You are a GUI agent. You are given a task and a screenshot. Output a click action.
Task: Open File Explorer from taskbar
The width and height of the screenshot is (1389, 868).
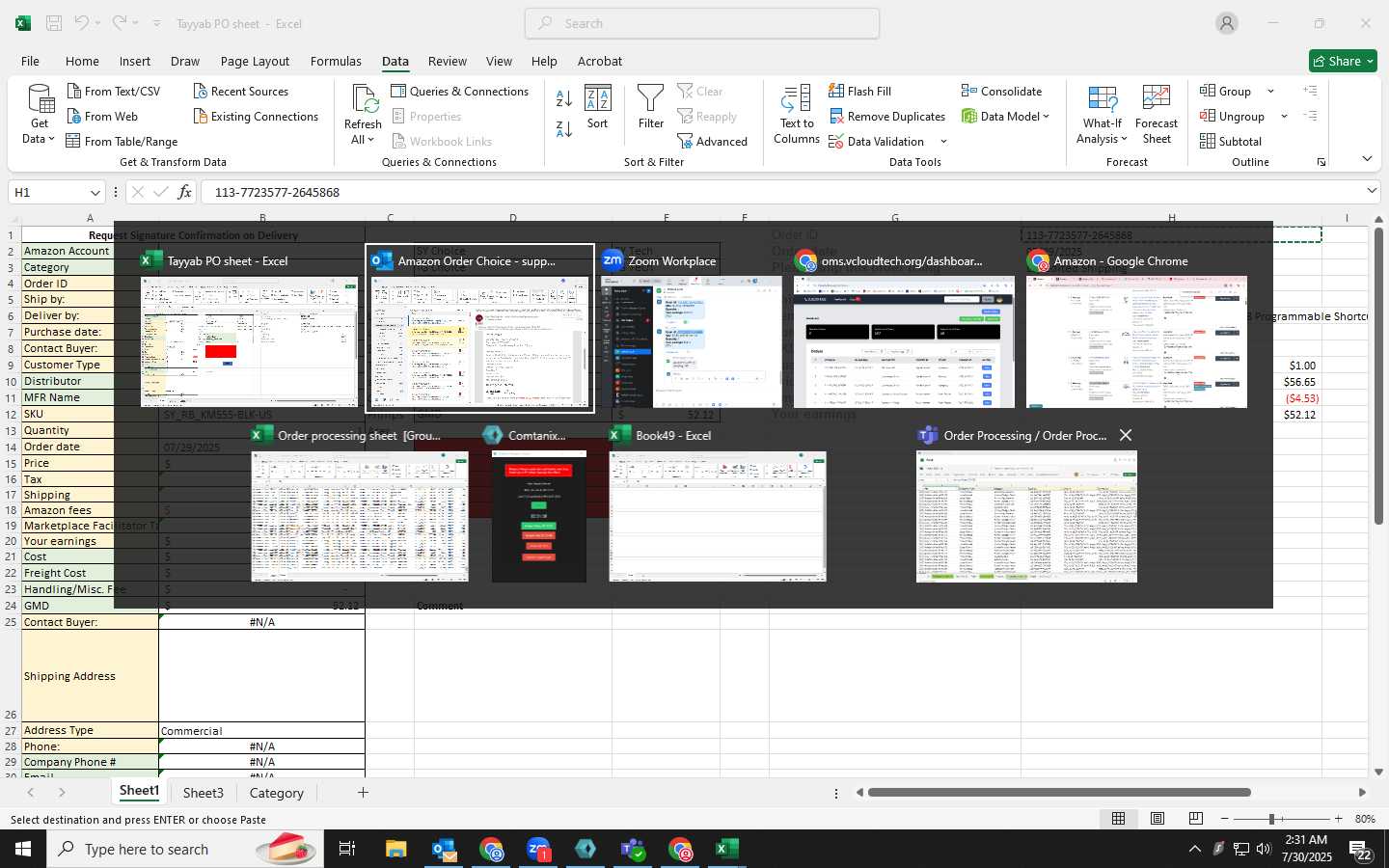click(395, 849)
